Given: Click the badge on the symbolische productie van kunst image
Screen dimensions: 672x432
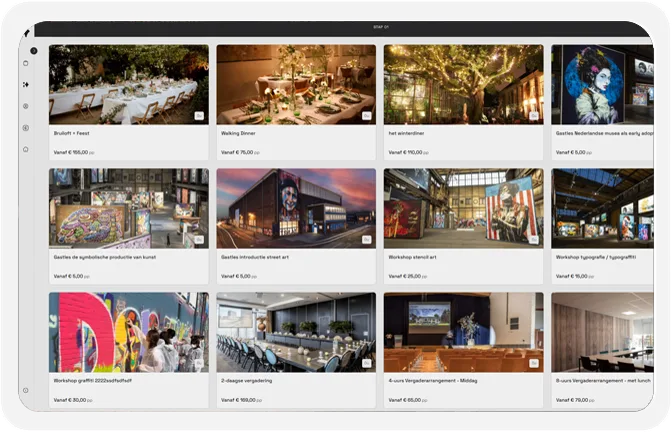Looking at the screenshot, I should click(x=199, y=240).
